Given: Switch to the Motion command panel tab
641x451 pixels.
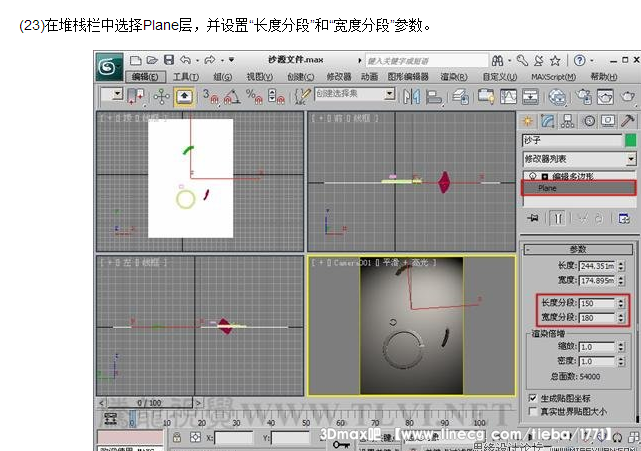Looking at the screenshot, I should tap(589, 121).
